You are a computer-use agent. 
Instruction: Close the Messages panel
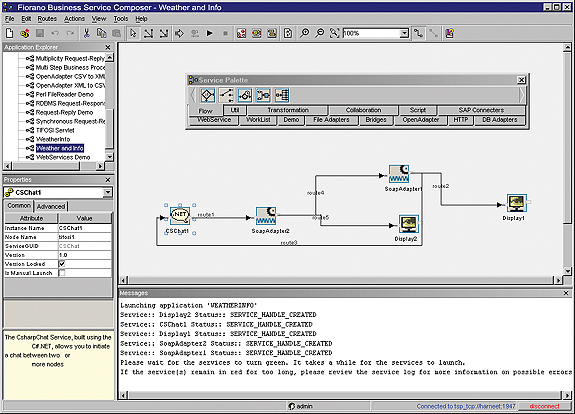(x=566, y=293)
